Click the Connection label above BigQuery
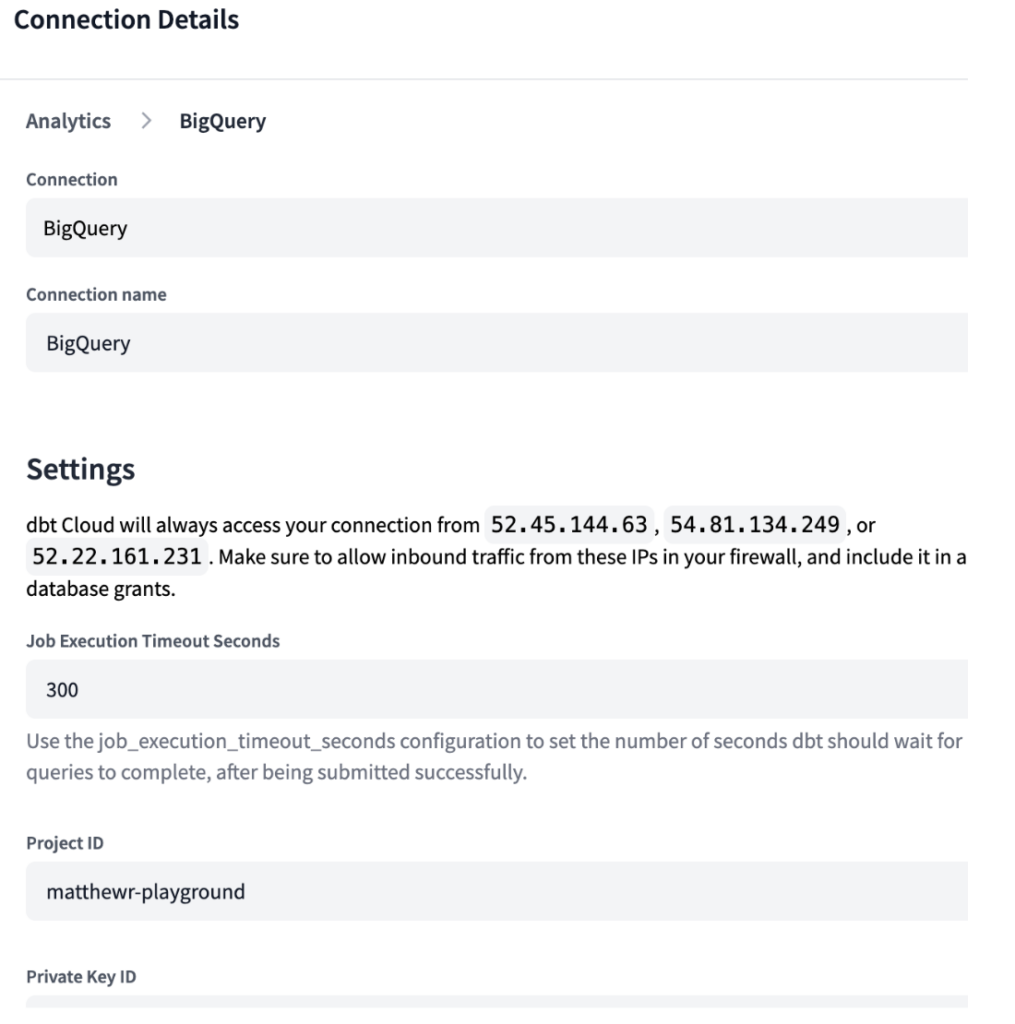The height and width of the screenshot is (1024, 1015). click(71, 180)
